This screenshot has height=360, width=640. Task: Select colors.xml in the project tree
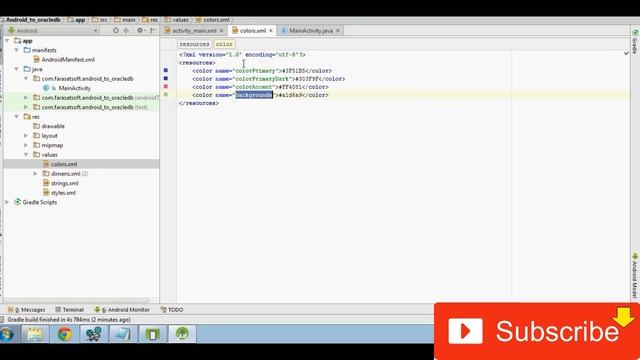point(64,164)
